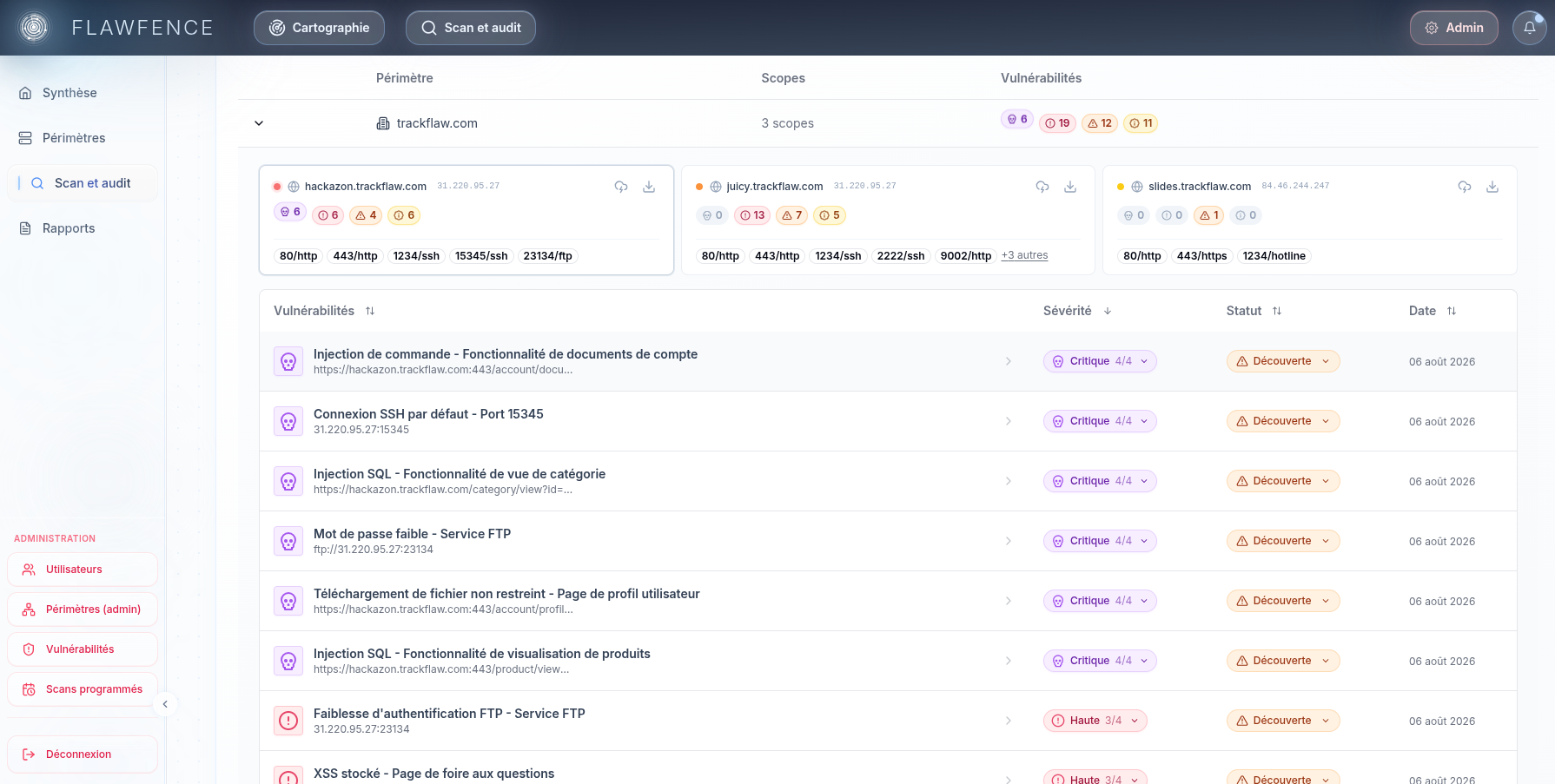Click skull icon of Mot de passe faible row
This screenshot has height=784, width=1555.
coord(288,541)
